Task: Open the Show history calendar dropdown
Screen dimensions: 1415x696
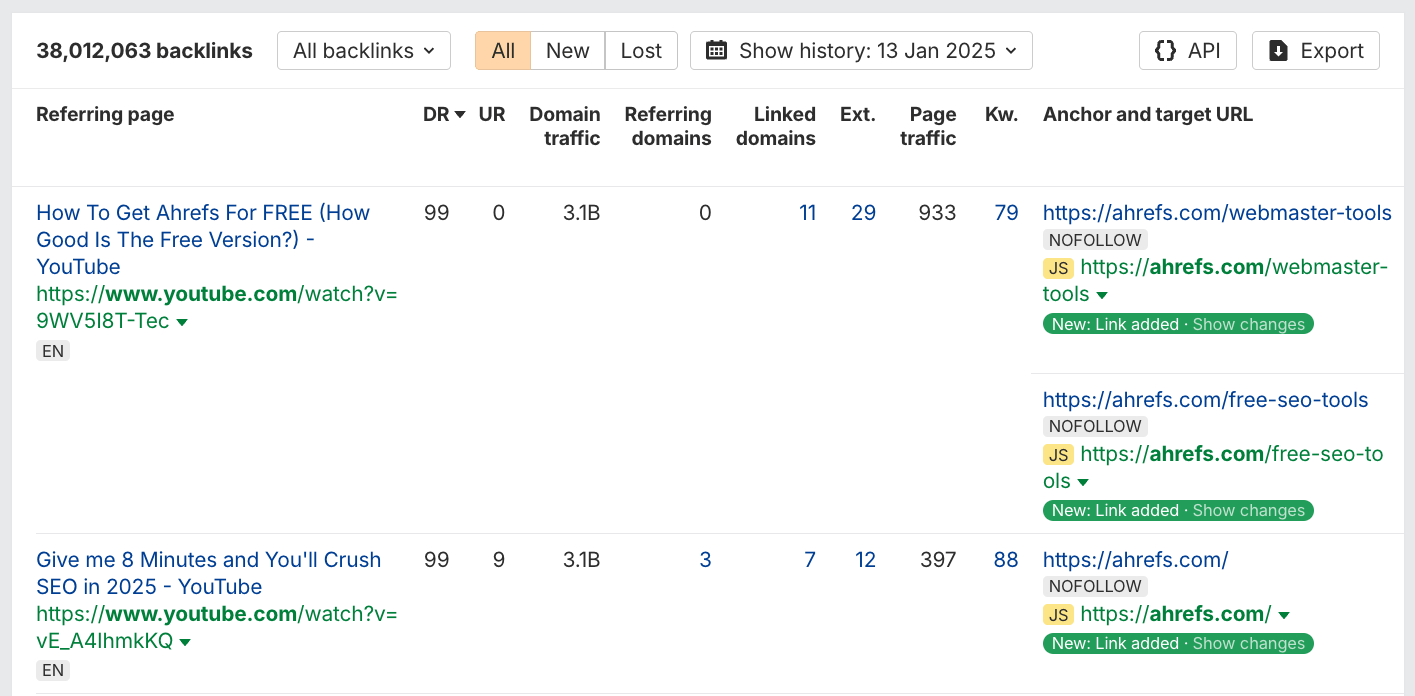Action: point(860,51)
